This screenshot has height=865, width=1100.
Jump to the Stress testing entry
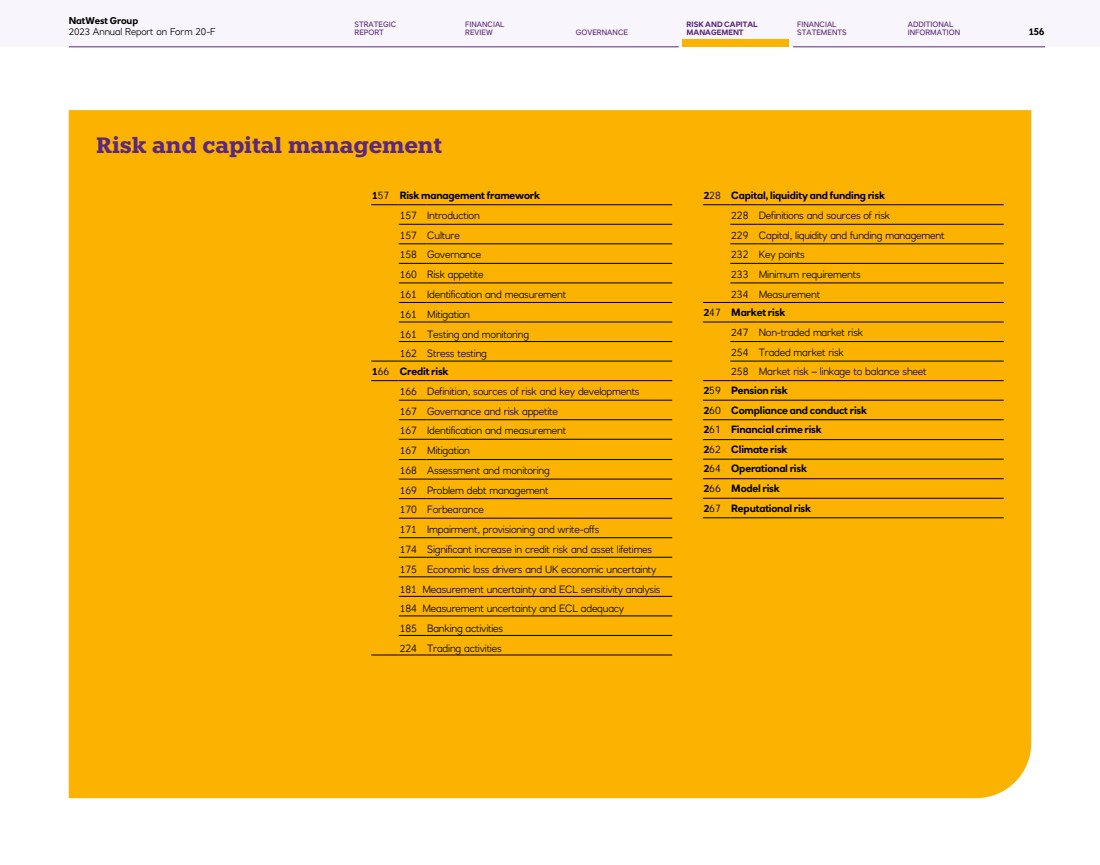click(456, 354)
